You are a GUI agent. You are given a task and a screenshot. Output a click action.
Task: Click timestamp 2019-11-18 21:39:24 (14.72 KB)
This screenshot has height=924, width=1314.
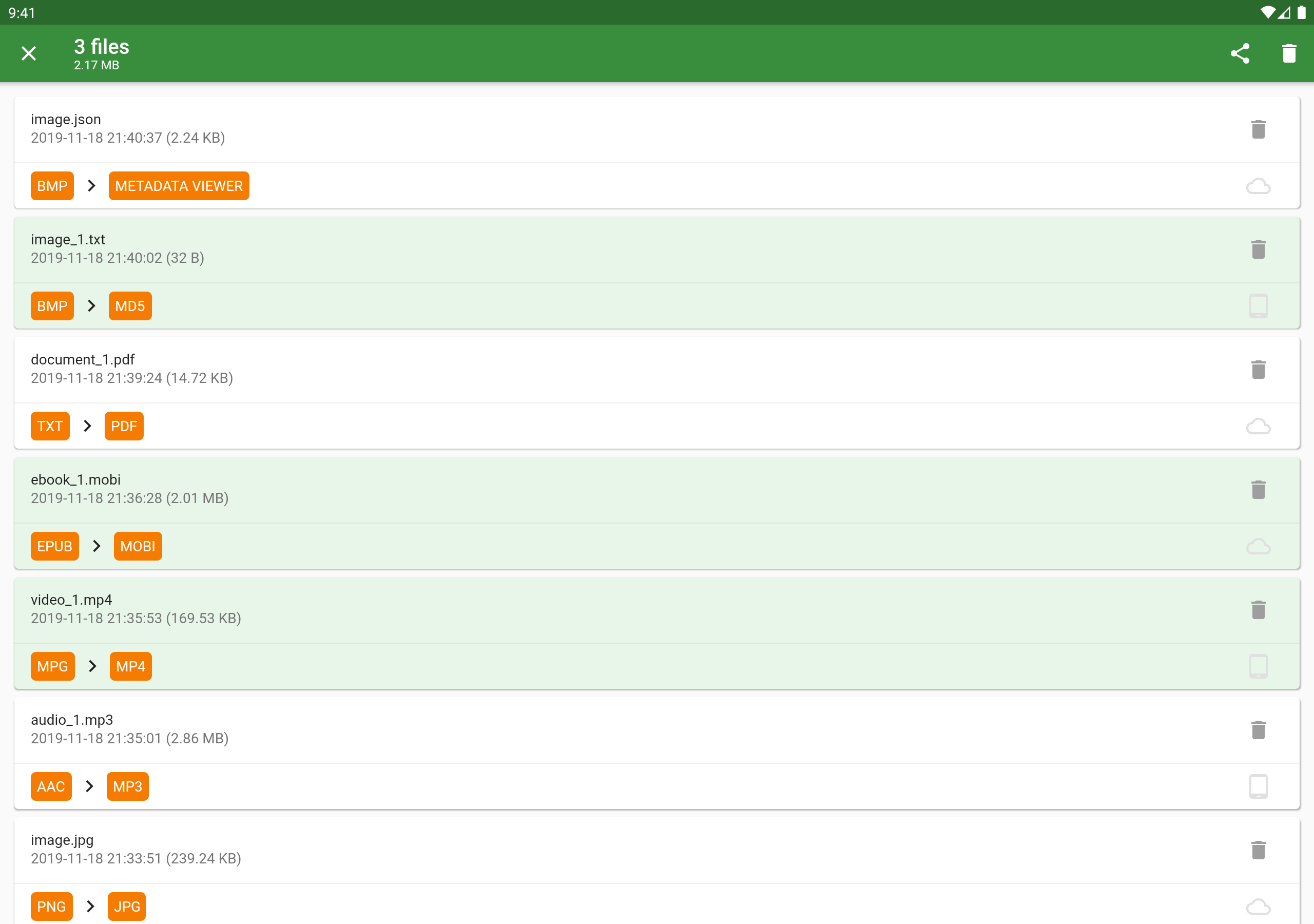131,378
